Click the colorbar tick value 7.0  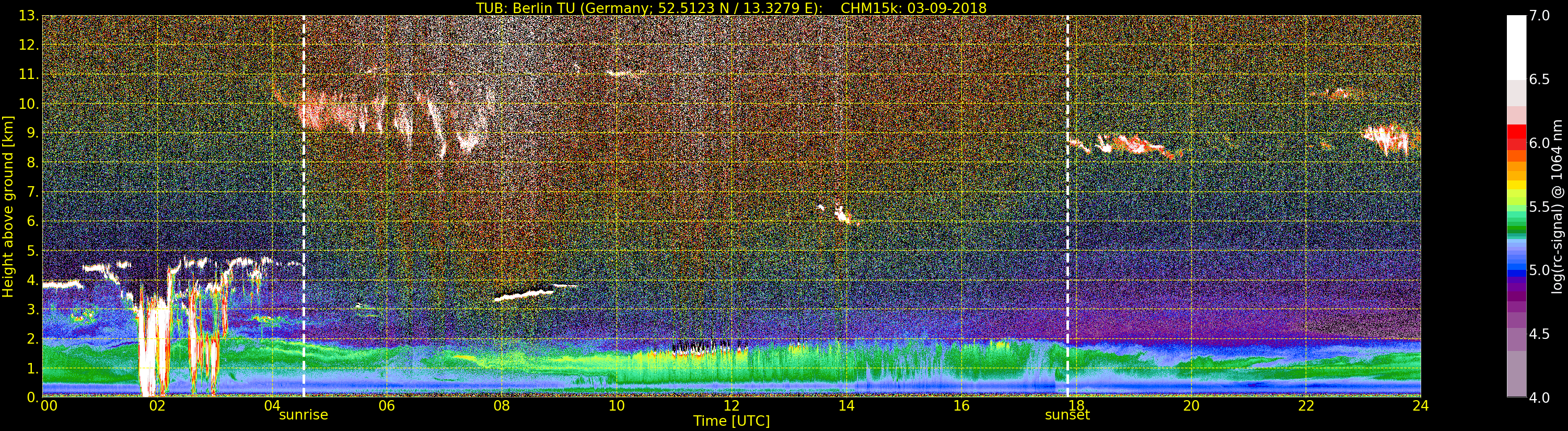1539,16
